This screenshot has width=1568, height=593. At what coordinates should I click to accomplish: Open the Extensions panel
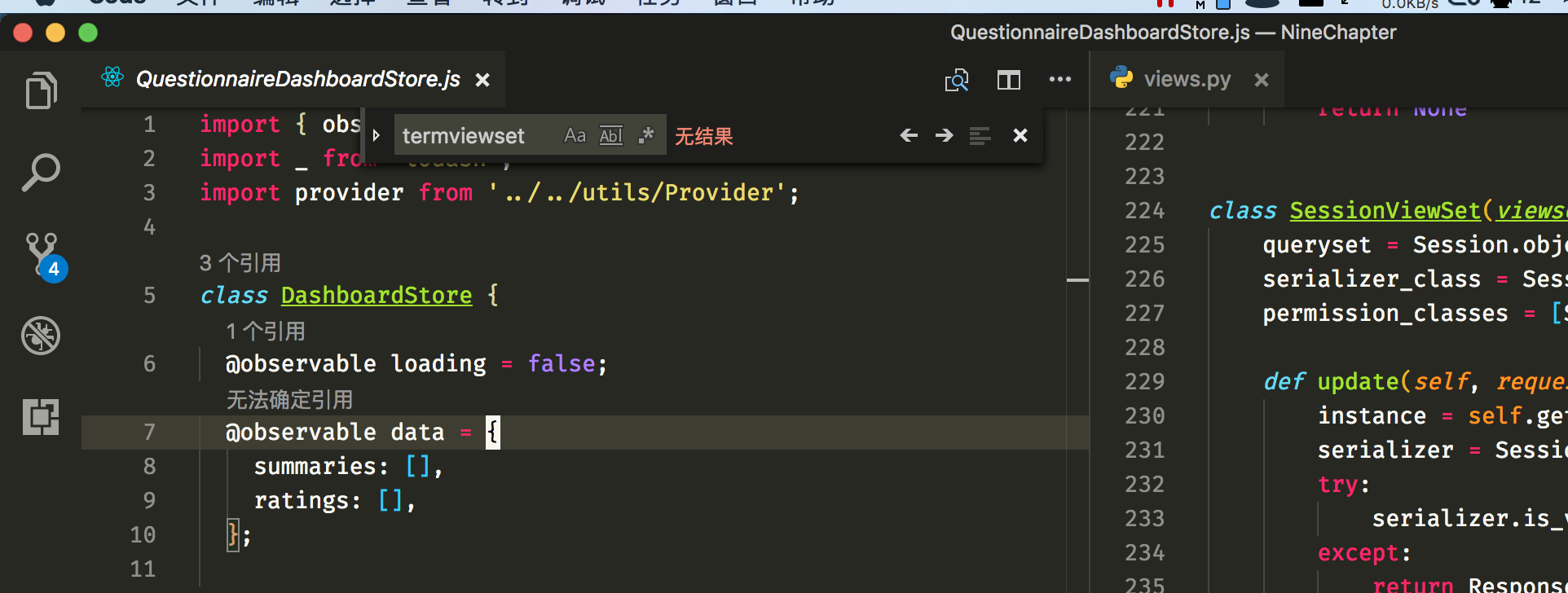coord(41,417)
